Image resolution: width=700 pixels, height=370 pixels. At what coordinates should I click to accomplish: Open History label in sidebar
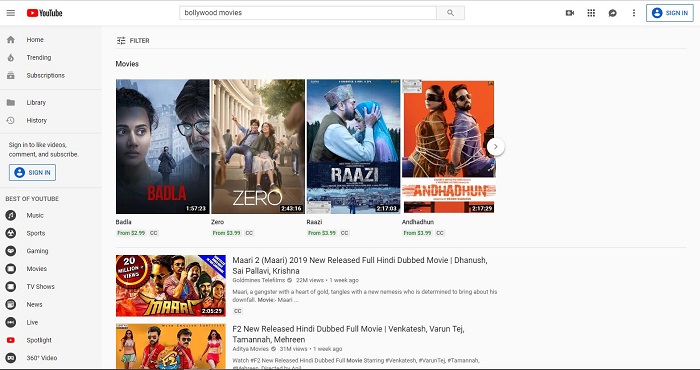(37, 121)
